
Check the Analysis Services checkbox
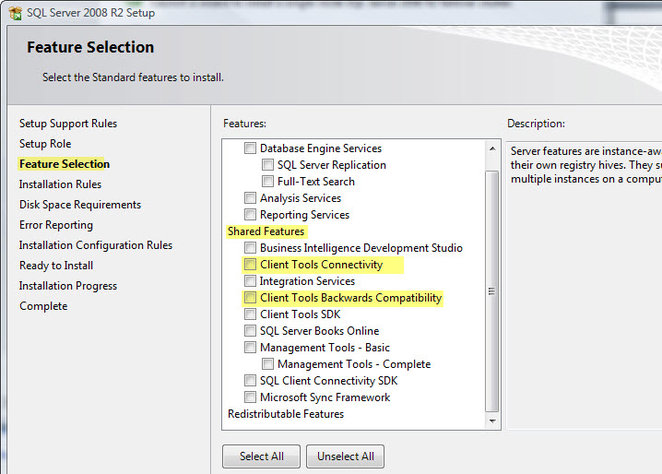click(250, 198)
